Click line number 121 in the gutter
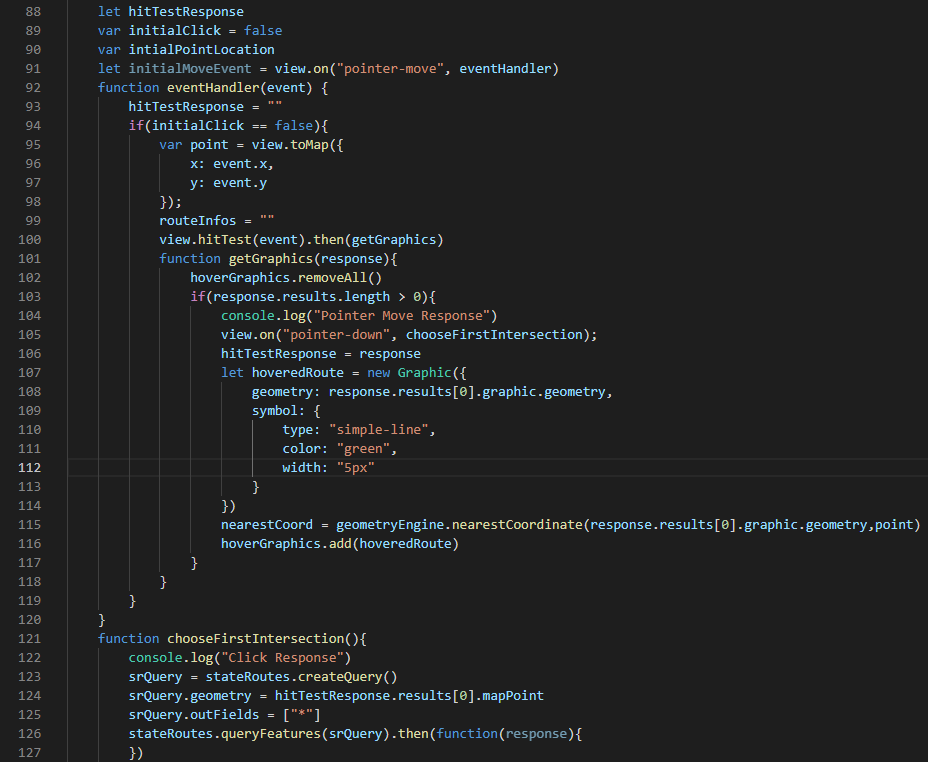 [30, 638]
